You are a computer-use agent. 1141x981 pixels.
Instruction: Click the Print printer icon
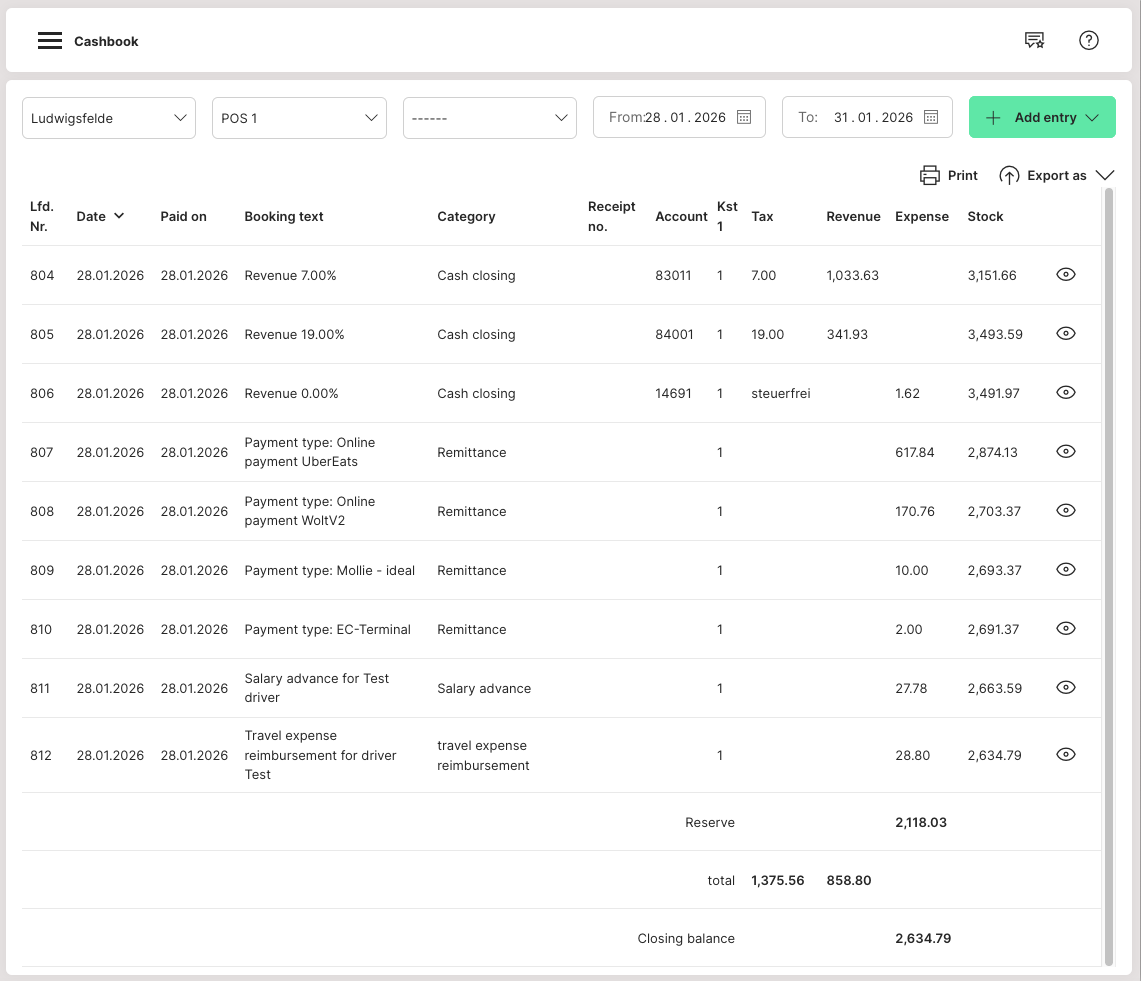930,175
